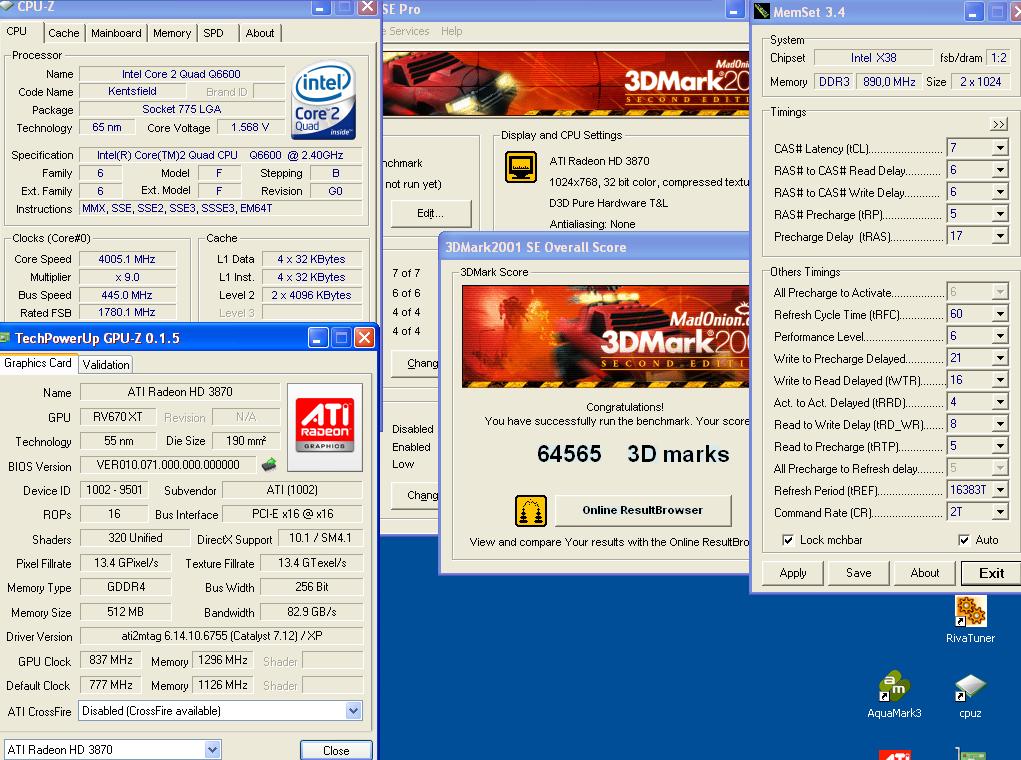Click the monitor icon in Display settings

(x=521, y=167)
